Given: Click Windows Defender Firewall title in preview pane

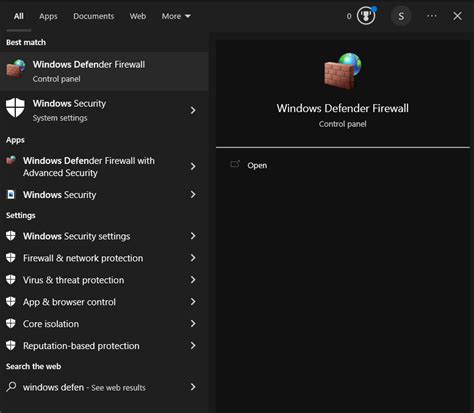Looking at the screenshot, I should (343, 108).
